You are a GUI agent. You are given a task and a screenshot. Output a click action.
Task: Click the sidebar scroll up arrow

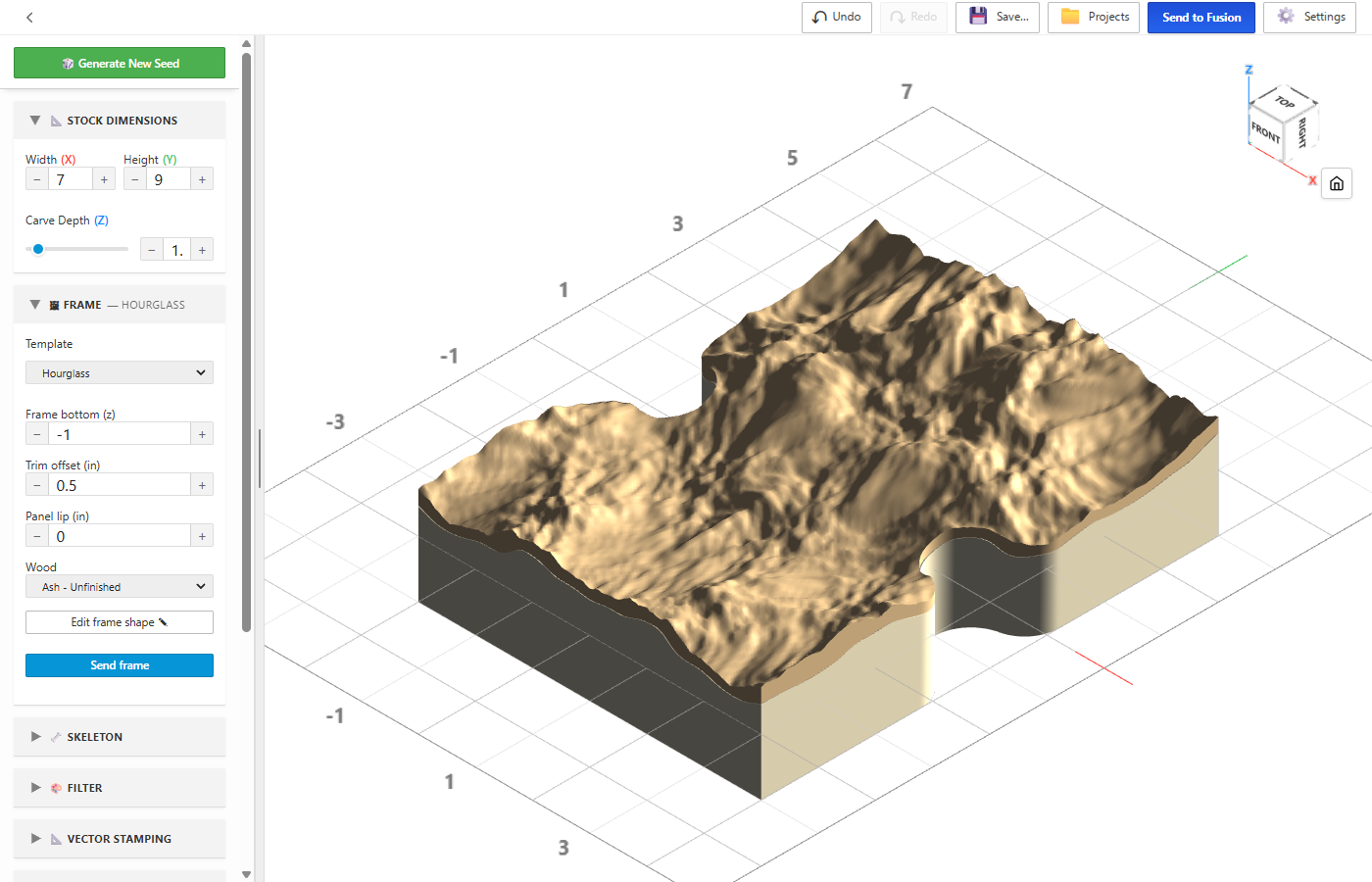246,43
